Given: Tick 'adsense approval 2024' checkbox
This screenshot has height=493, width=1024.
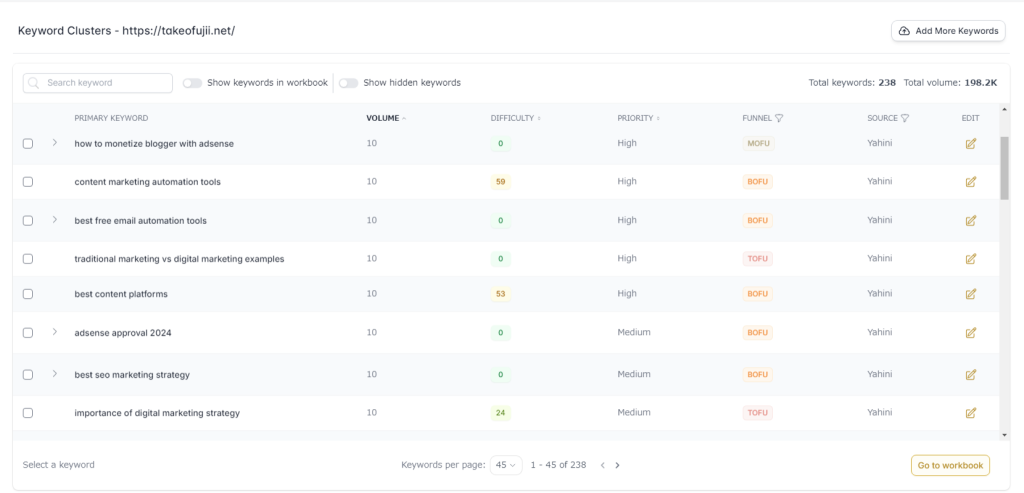Looking at the screenshot, I should point(28,332).
